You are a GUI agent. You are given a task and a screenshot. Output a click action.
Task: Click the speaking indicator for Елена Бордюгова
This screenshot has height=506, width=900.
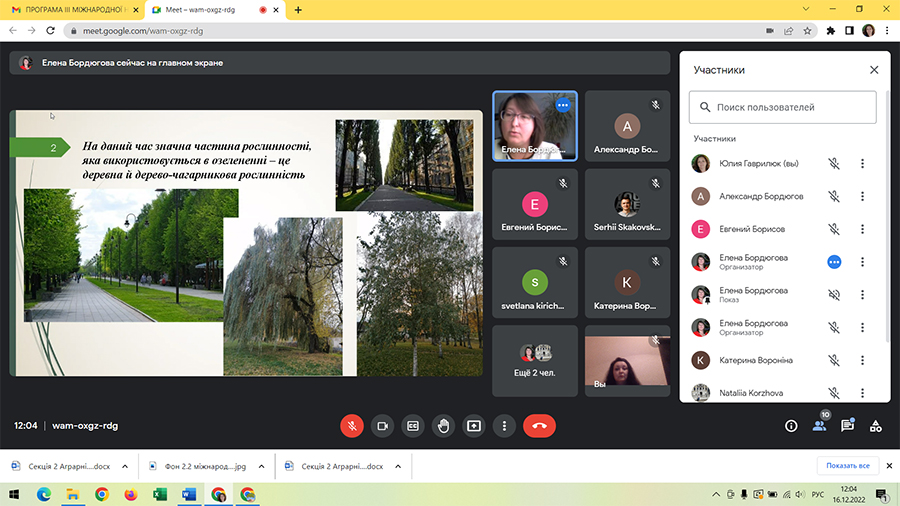[834, 262]
